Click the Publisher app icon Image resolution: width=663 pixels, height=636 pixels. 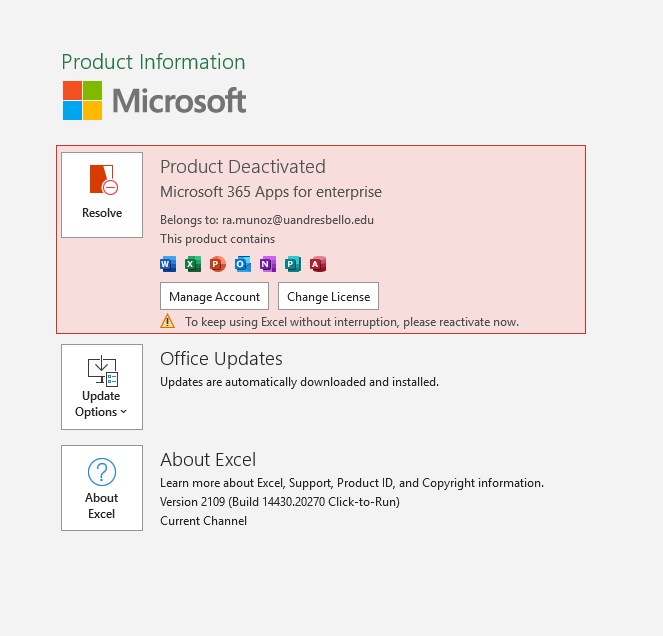click(293, 265)
